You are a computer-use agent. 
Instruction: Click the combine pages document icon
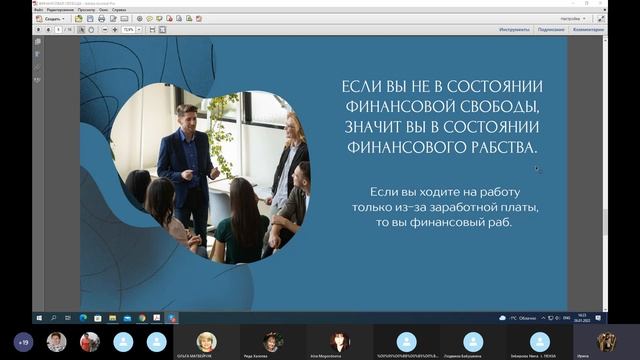179,19
